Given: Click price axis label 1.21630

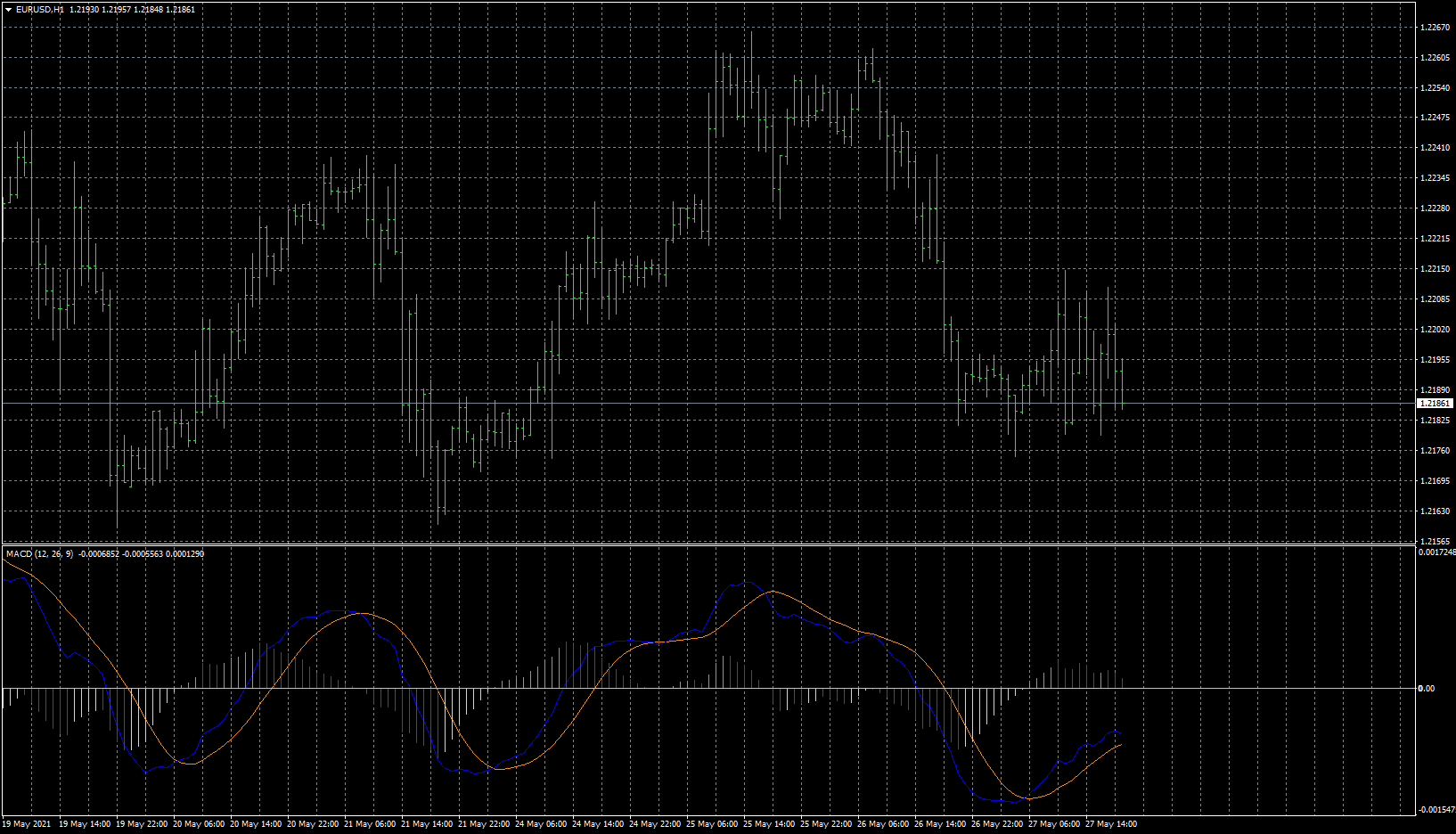Looking at the screenshot, I should tap(1435, 511).
